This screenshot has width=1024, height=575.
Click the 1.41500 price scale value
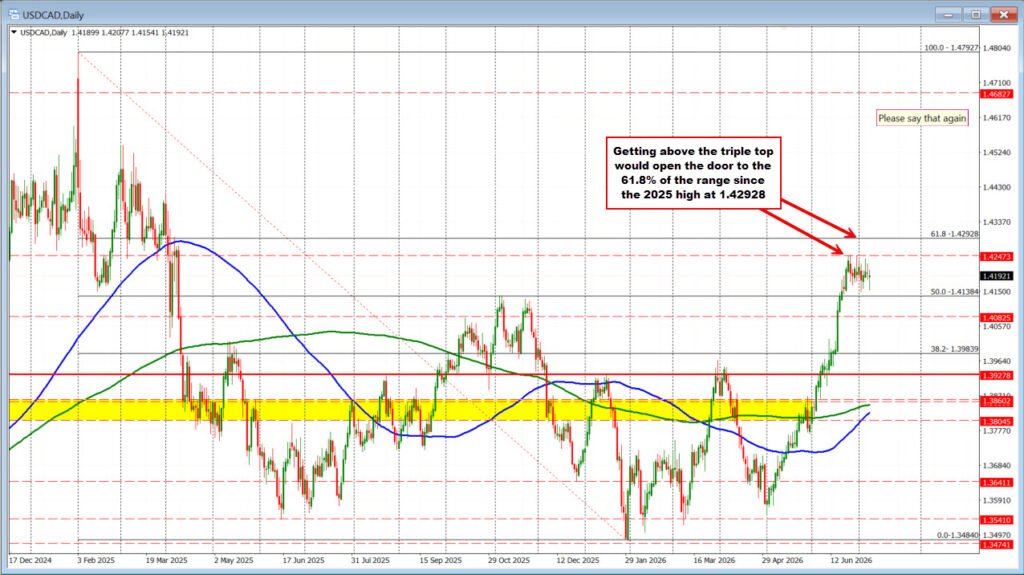tap(997, 291)
